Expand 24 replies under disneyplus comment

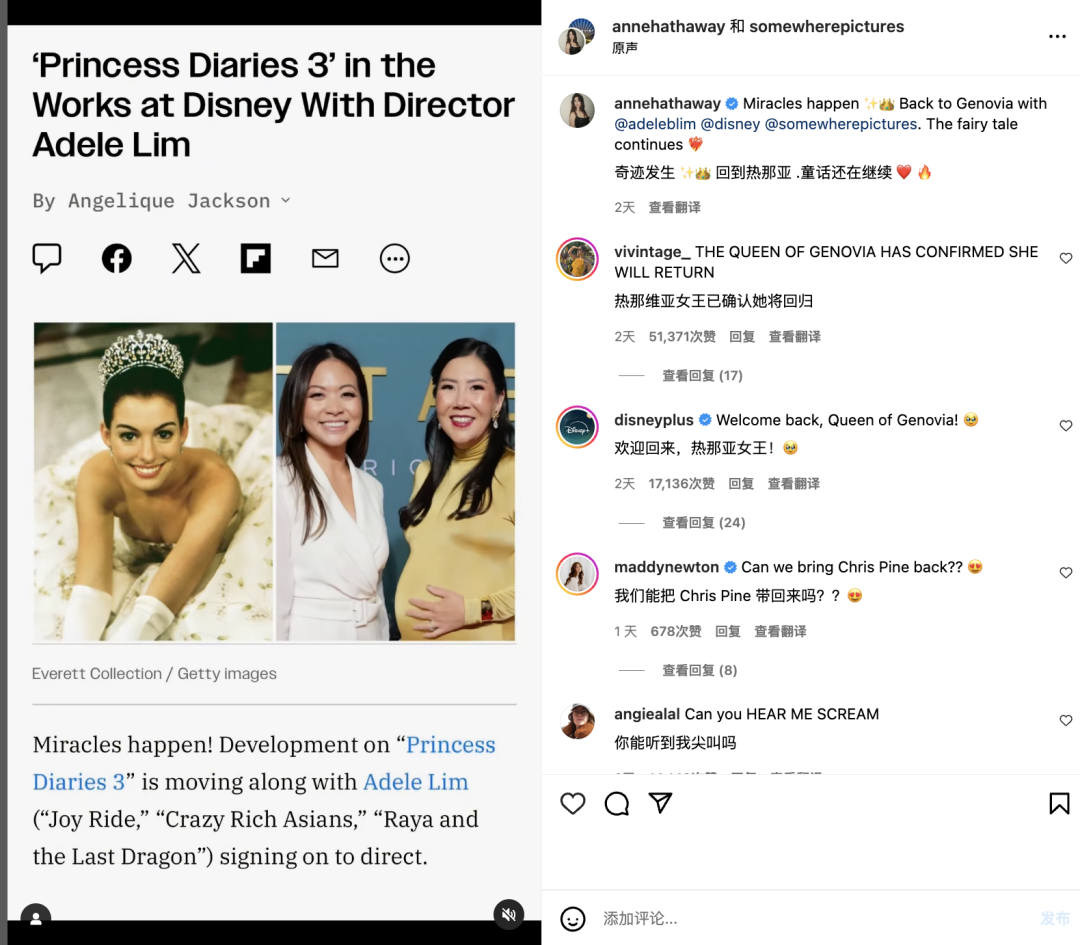(x=703, y=523)
